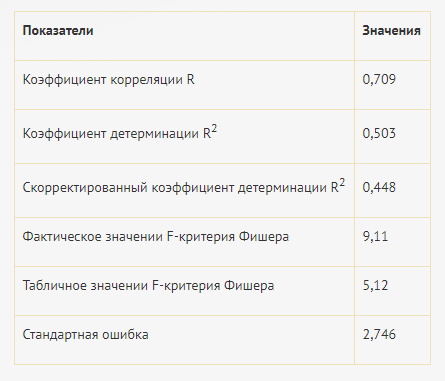Image resolution: width=445 pixels, height=381 pixels.
Task: Select the value 0,709
Action: [x=379, y=79]
